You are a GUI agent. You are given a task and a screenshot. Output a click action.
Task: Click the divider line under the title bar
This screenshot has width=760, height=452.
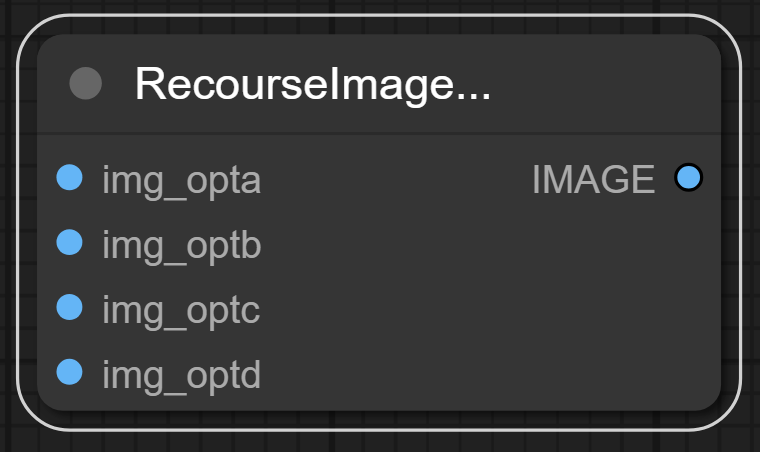pyautogui.click(x=380, y=133)
